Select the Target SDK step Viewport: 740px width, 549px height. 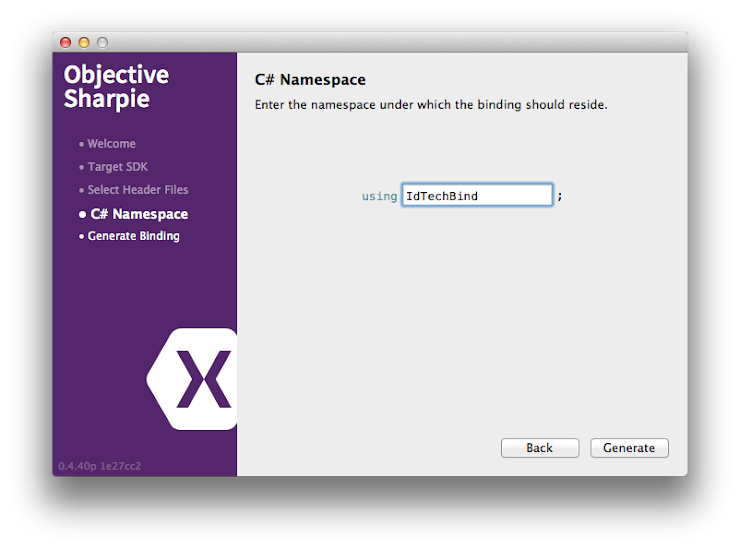(x=118, y=167)
